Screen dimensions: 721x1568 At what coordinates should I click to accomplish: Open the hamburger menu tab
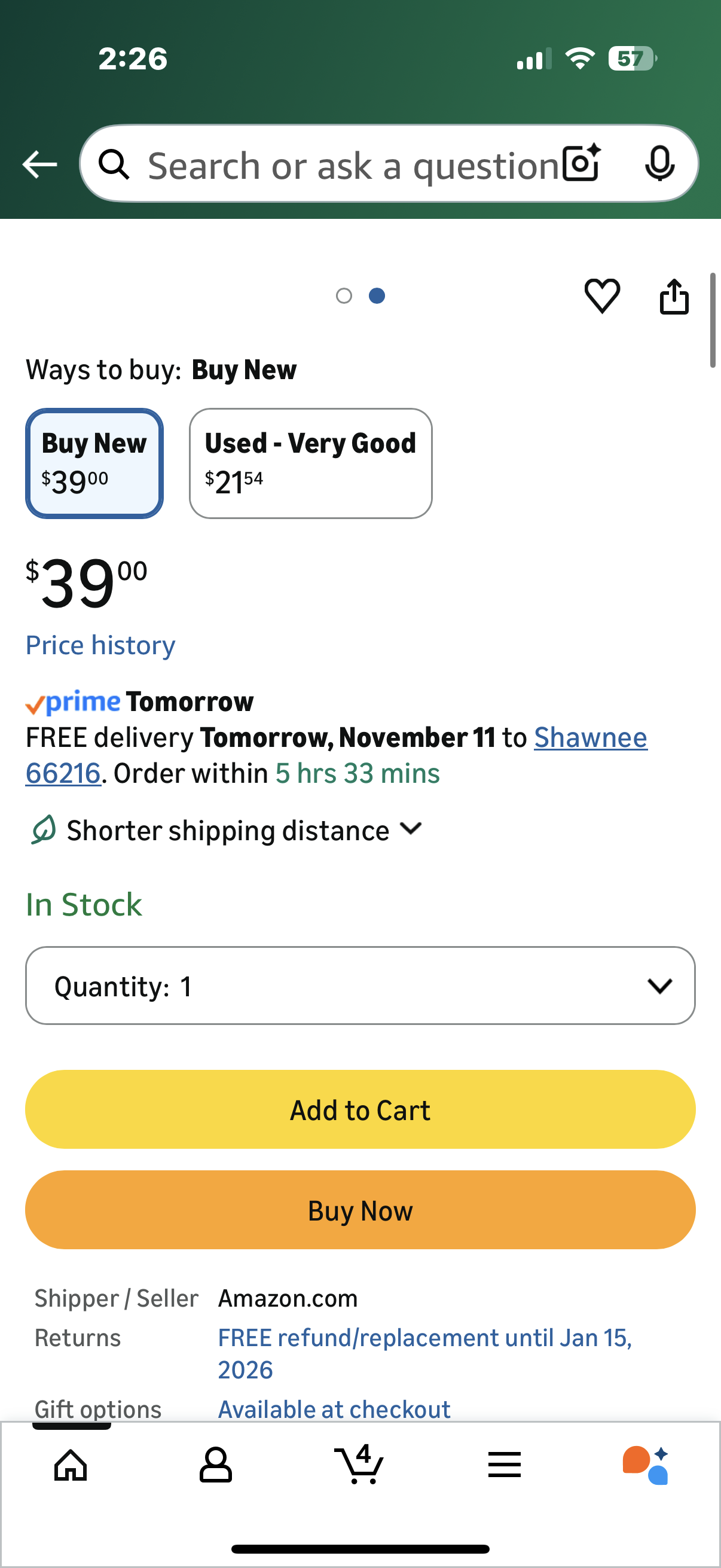click(505, 1465)
